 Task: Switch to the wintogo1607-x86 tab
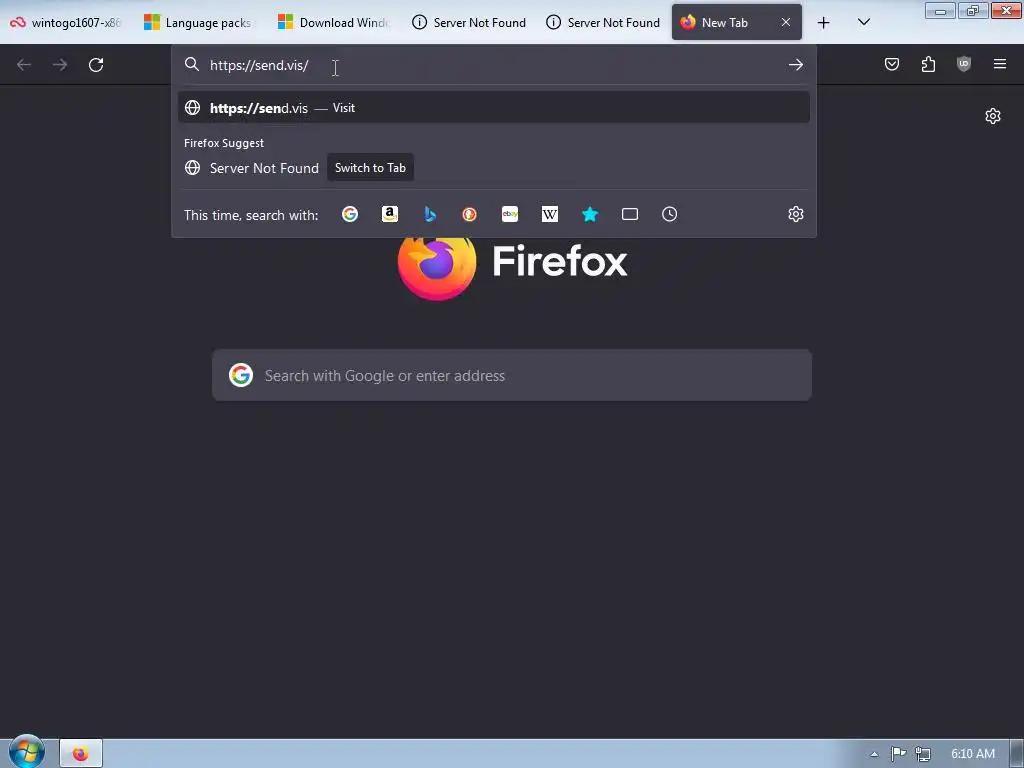pyautogui.click(x=67, y=22)
